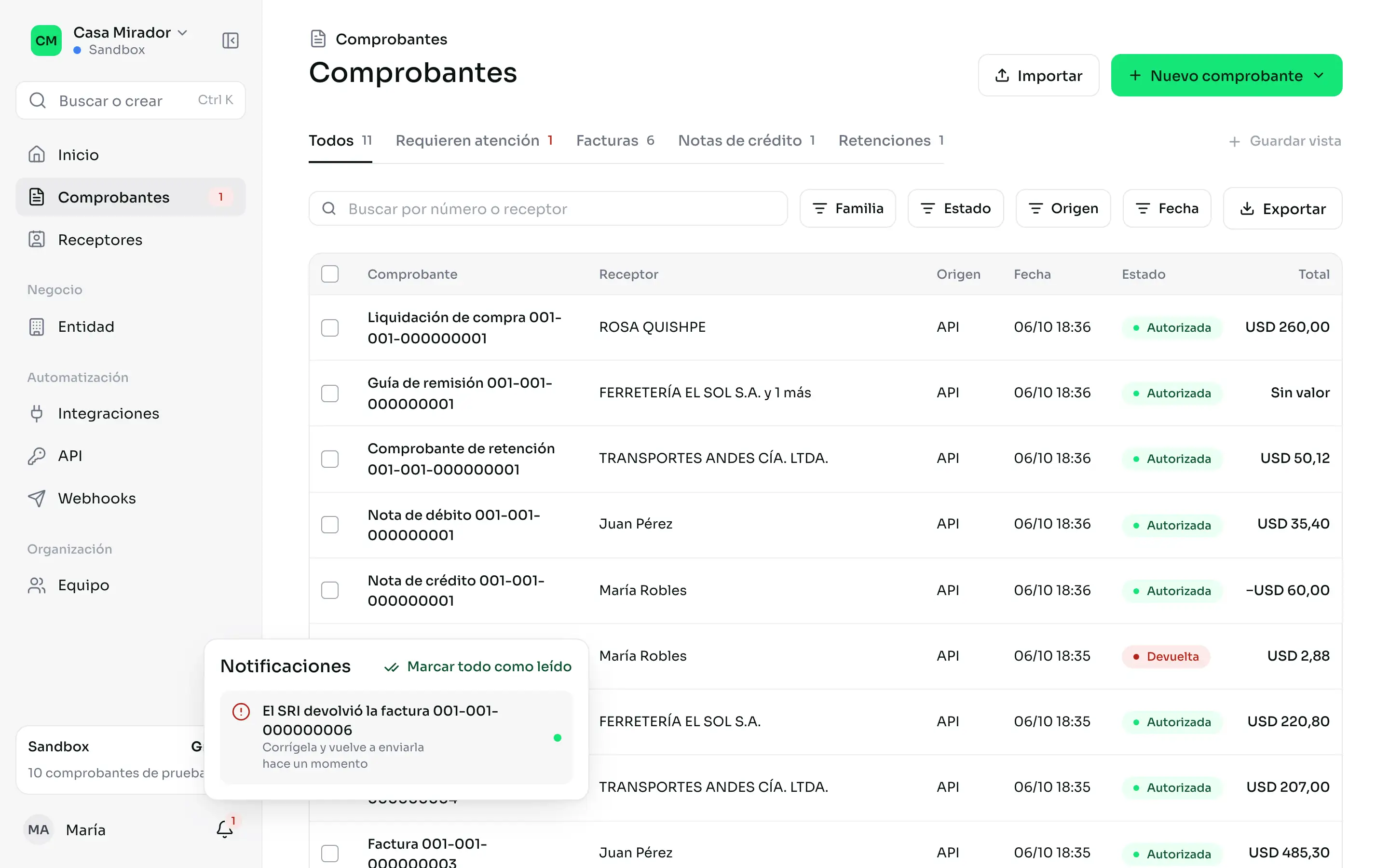
Task: Check the Comprobante de retención row
Action: [x=330, y=459]
